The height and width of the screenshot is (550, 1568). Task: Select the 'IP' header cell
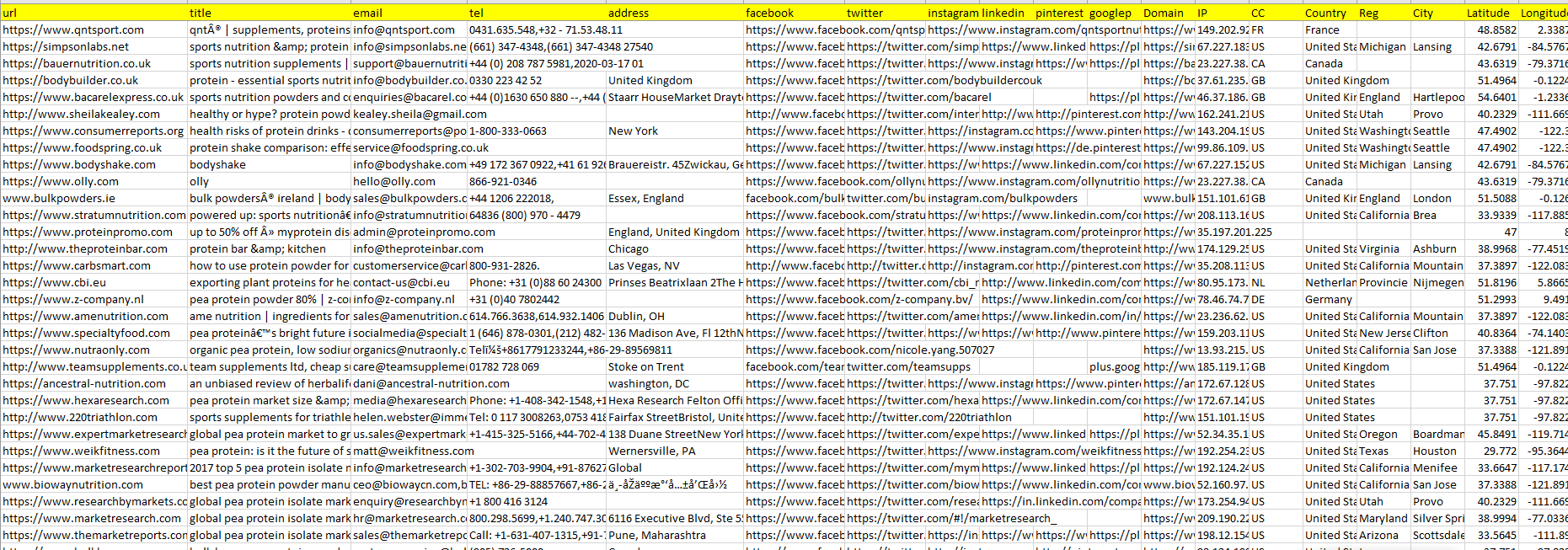[1223, 13]
